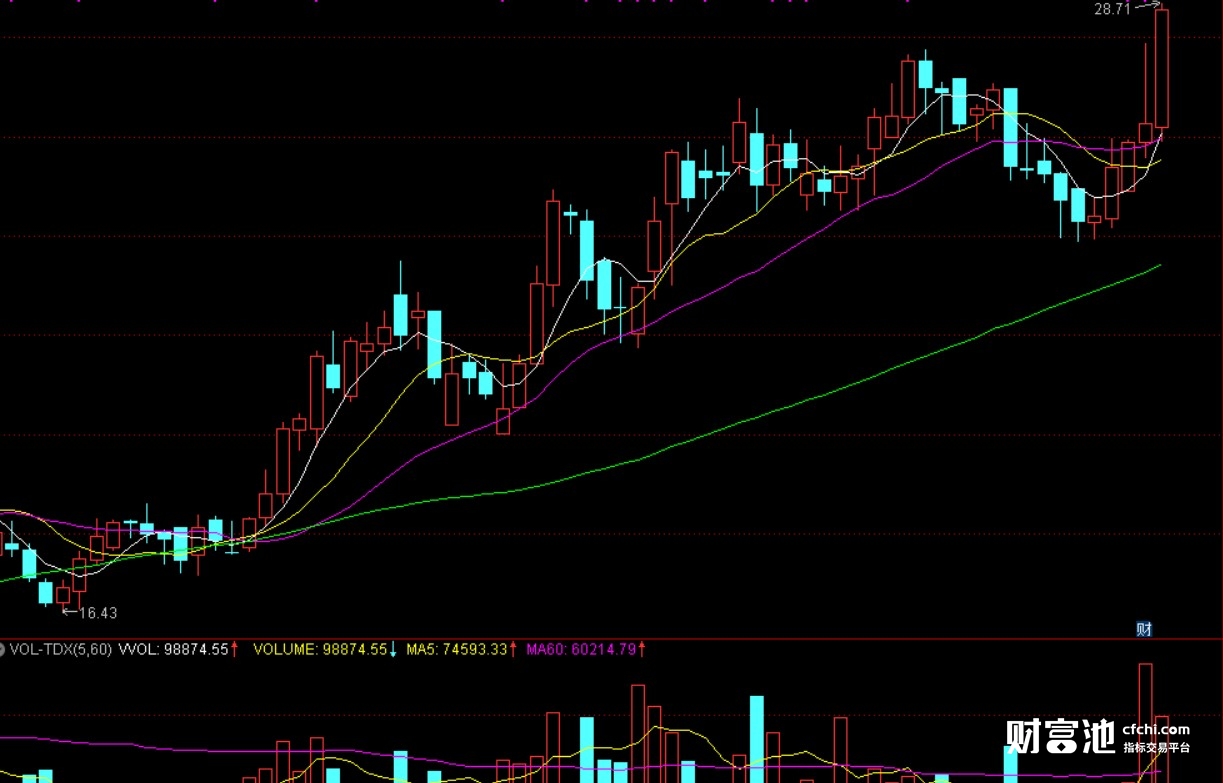Image resolution: width=1223 pixels, height=783 pixels.
Task: Click the tall red candlestick reaching 28.71
Action: 1161,68
